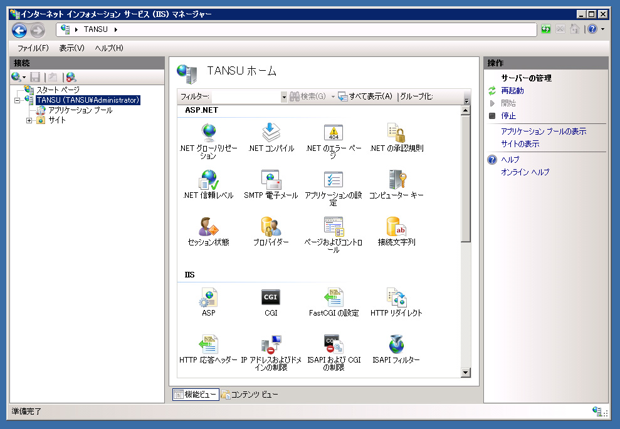
Task: Collapse the TANSU server tree node
Action: tap(17, 100)
